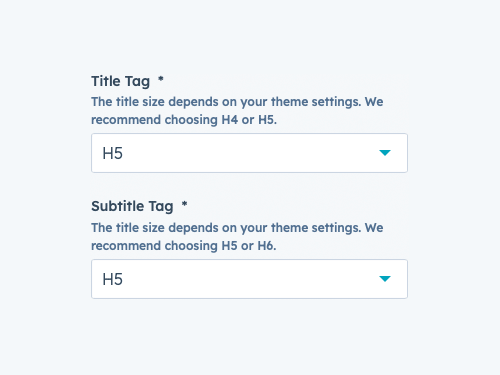Click the teal caret in Subtitle Tag select
Image resolution: width=500 pixels, height=375 pixels.
(x=385, y=279)
